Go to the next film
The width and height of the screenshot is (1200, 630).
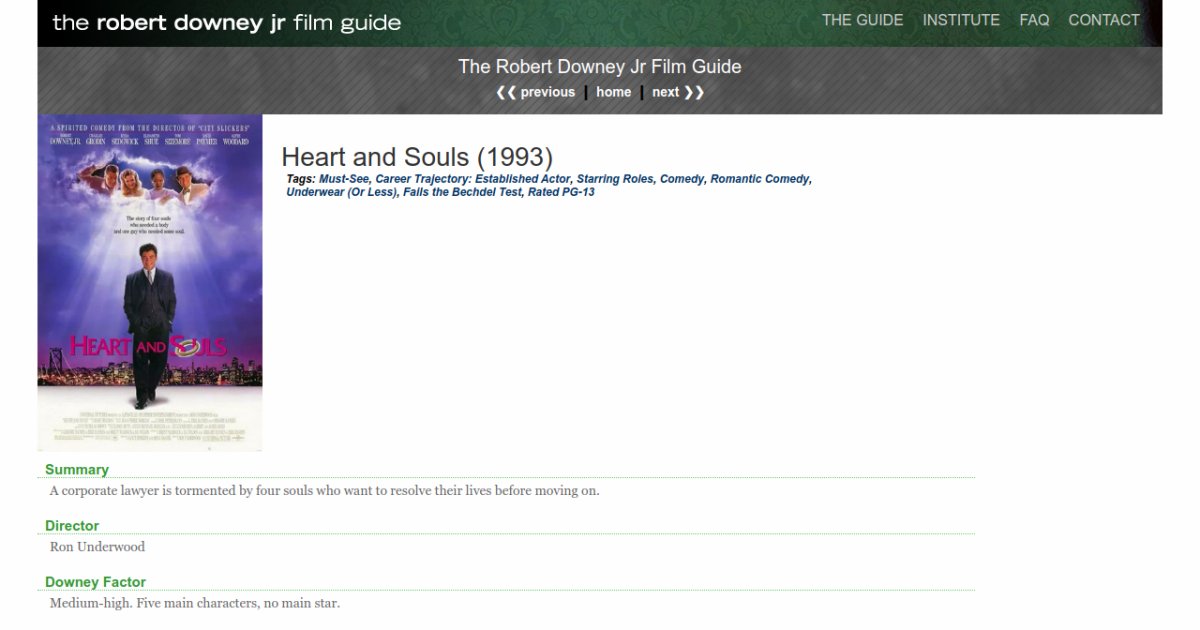[x=677, y=92]
